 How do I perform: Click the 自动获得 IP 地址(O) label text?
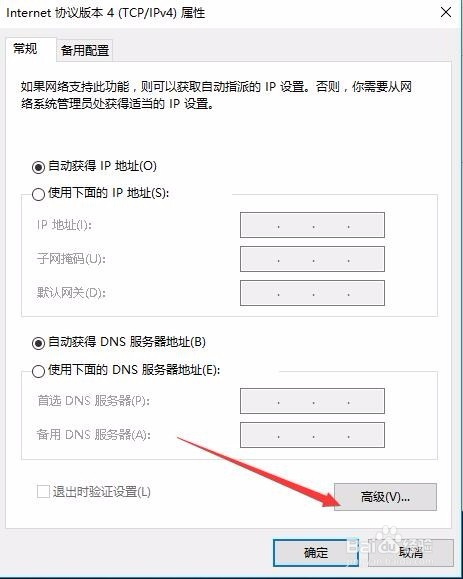click(x=102, y=166)
